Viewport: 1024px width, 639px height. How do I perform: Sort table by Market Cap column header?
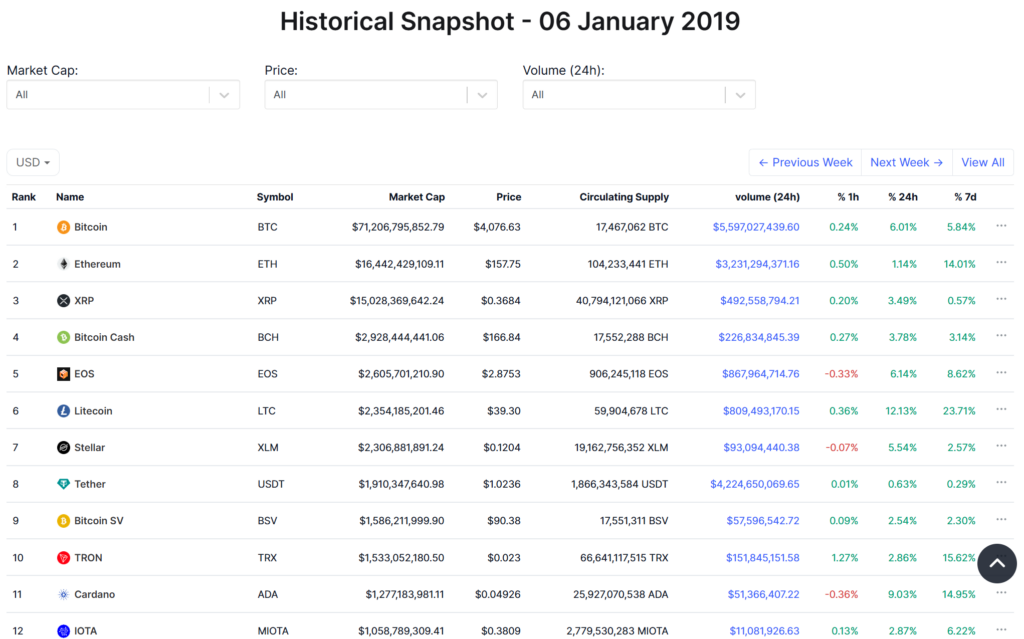pos(417,197)
